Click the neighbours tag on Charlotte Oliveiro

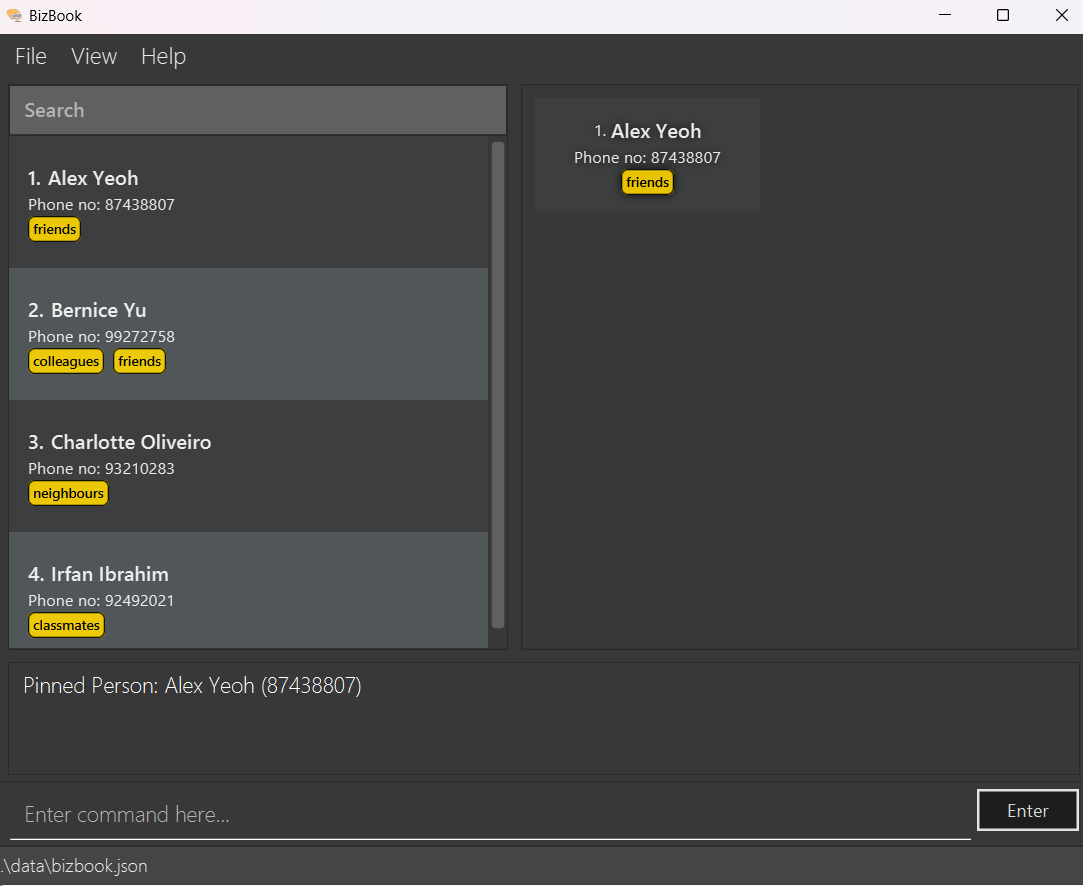click(x=68, y=493)
